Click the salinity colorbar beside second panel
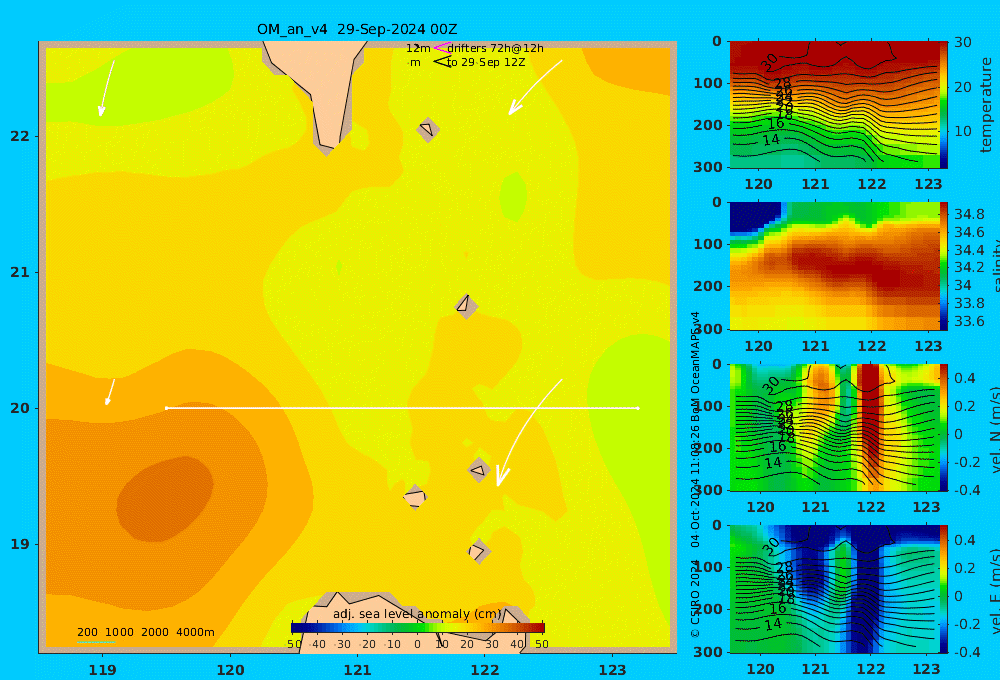The image size is (1000, 680). pyautogui.click(x=944, y=266)
